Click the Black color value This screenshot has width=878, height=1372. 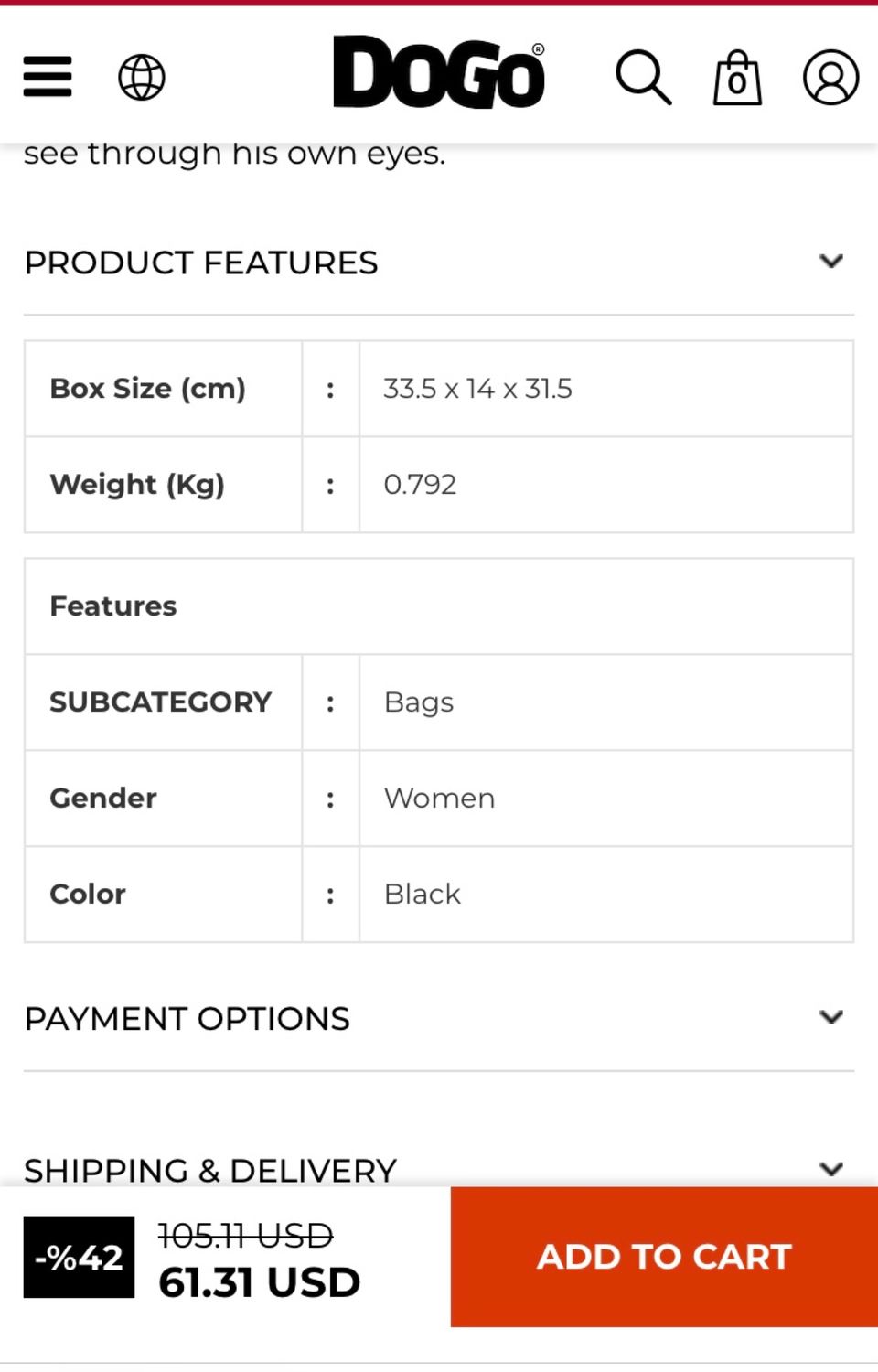pyautogui.click(x=423, y=894)
